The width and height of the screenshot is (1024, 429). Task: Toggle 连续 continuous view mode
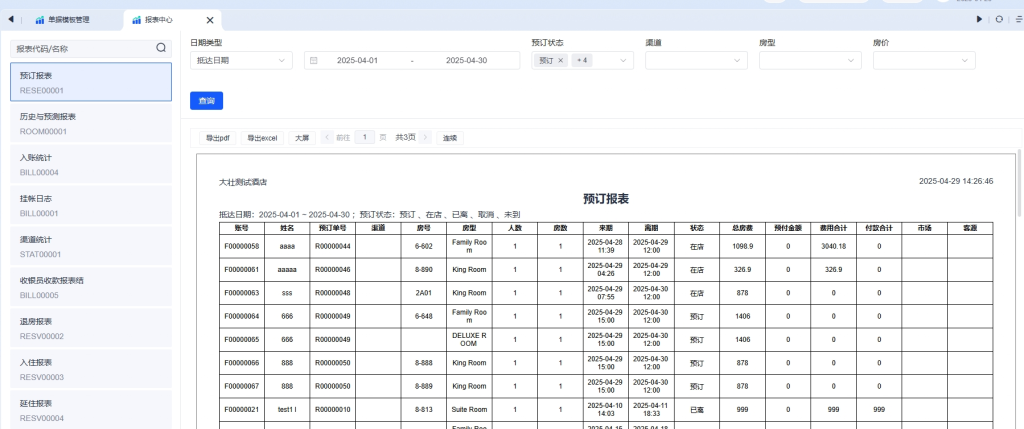click(x=450, y=137)
